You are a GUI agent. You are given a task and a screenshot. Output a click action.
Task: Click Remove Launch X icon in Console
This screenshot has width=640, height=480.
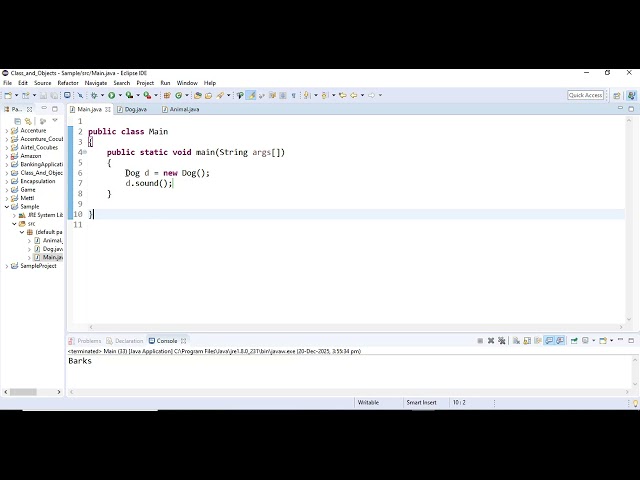tap(491, 341)
